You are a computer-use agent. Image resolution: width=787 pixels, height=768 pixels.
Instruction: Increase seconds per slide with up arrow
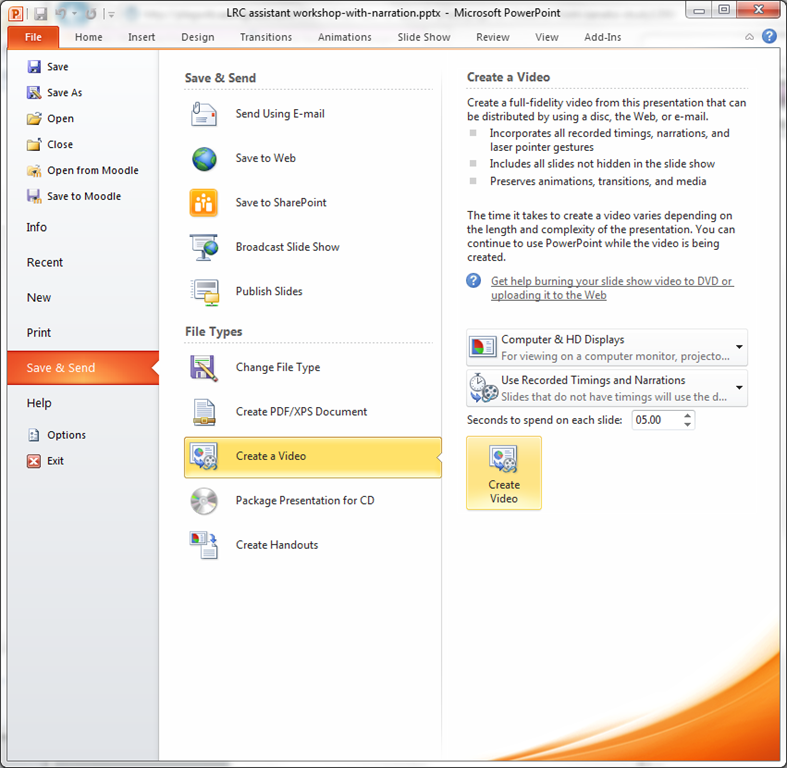coord(687,415)
